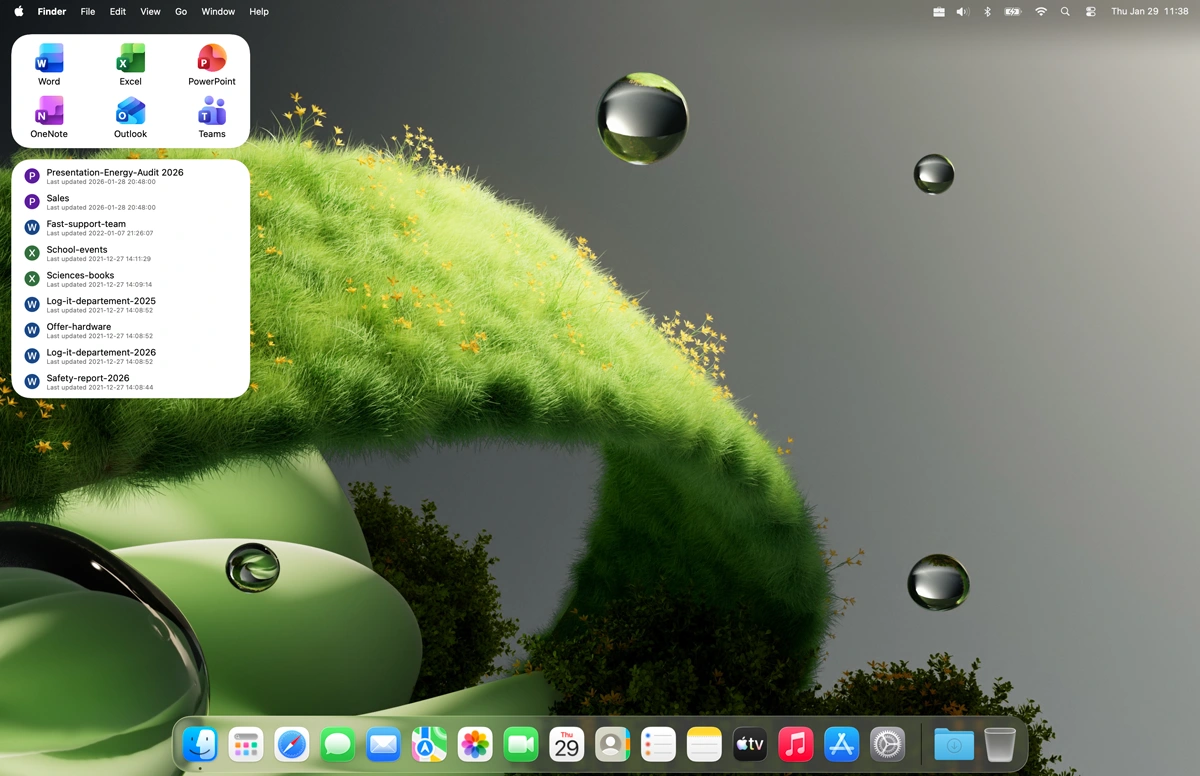Open the Finder Go menu
The width and height of the screenshot is (1200, 776).
[x=181, y=11]
